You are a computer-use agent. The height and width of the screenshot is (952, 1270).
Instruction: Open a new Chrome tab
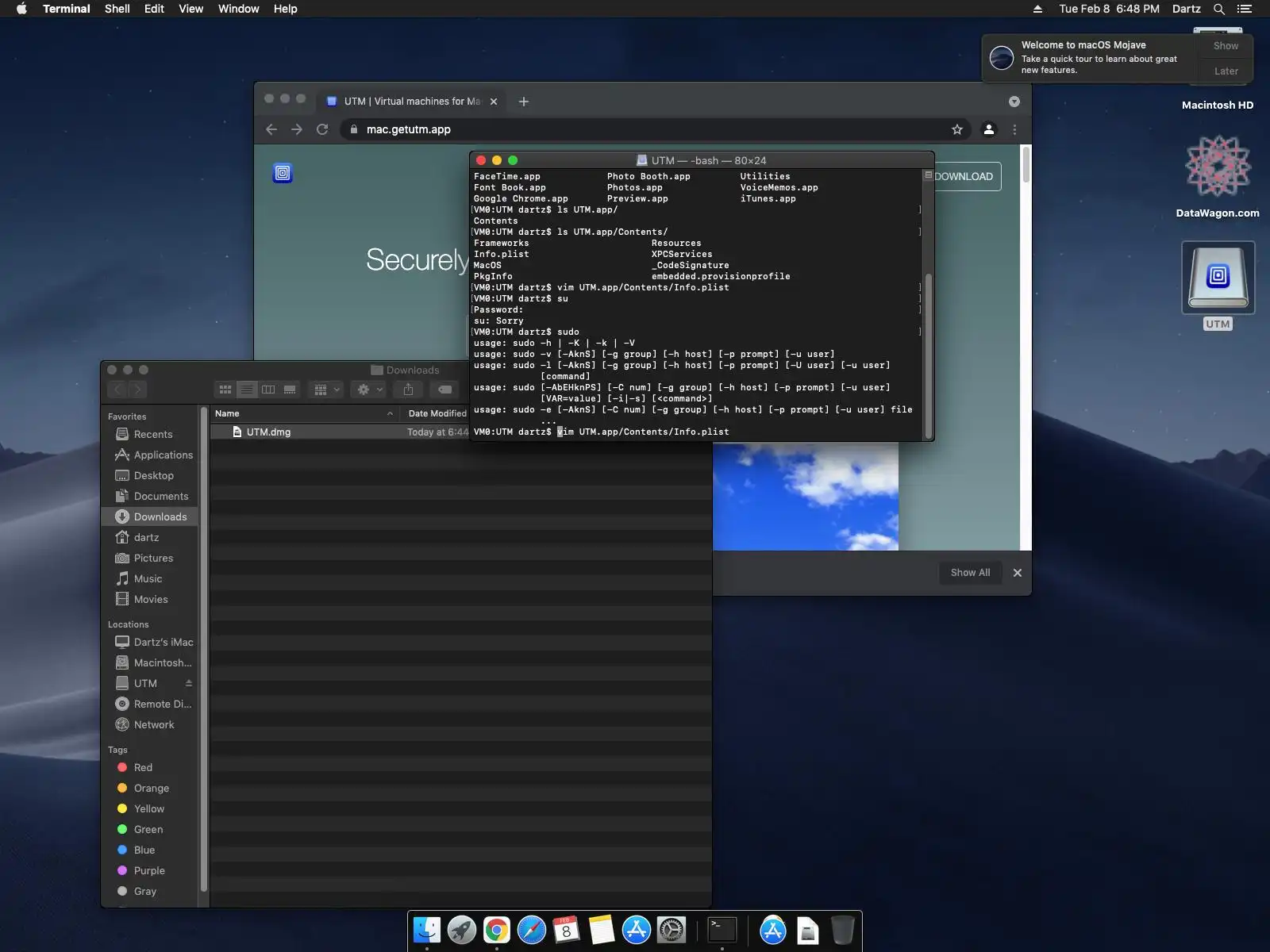[x=524, y=102]
